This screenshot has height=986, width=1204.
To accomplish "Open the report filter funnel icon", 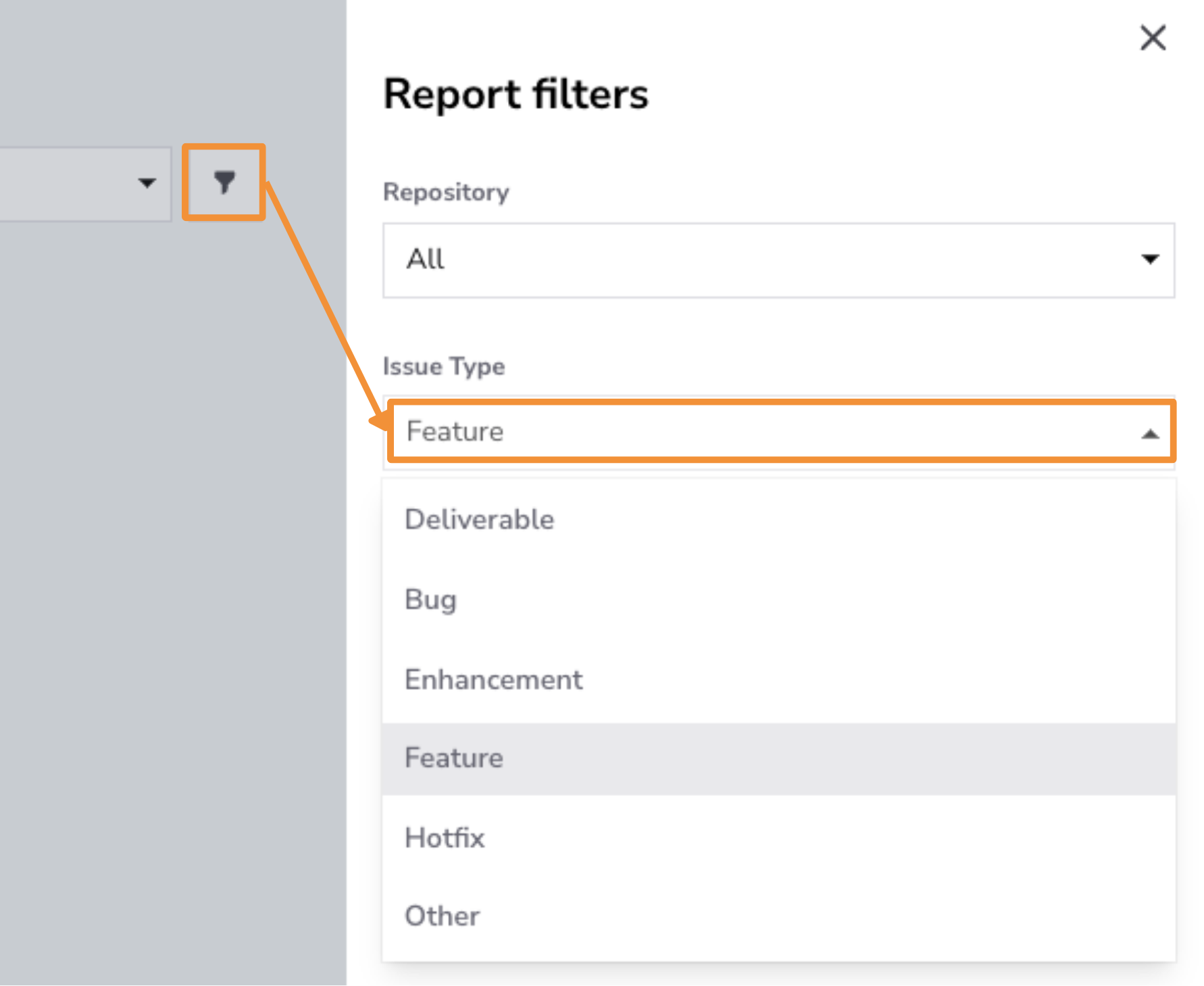I will coord(224,182).
